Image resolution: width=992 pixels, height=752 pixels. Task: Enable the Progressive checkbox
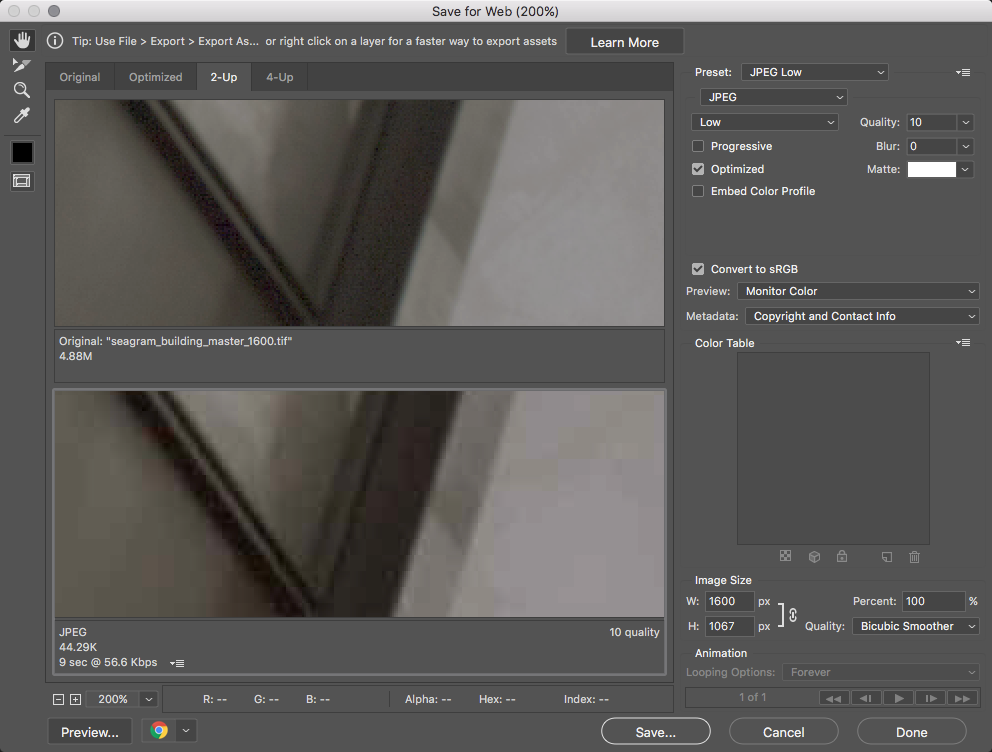698,146
